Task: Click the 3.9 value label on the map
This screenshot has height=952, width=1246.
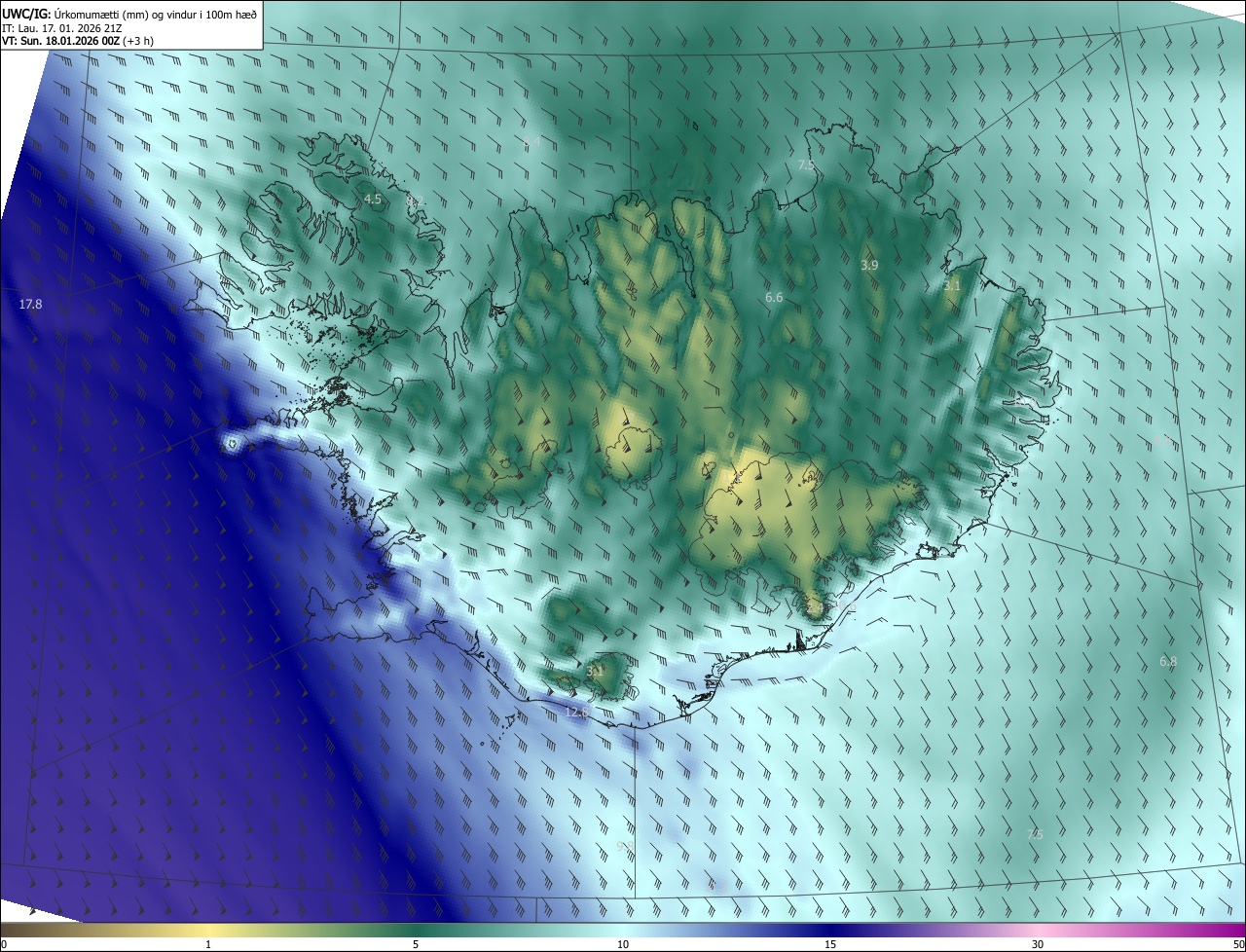Action: (869, 265)
